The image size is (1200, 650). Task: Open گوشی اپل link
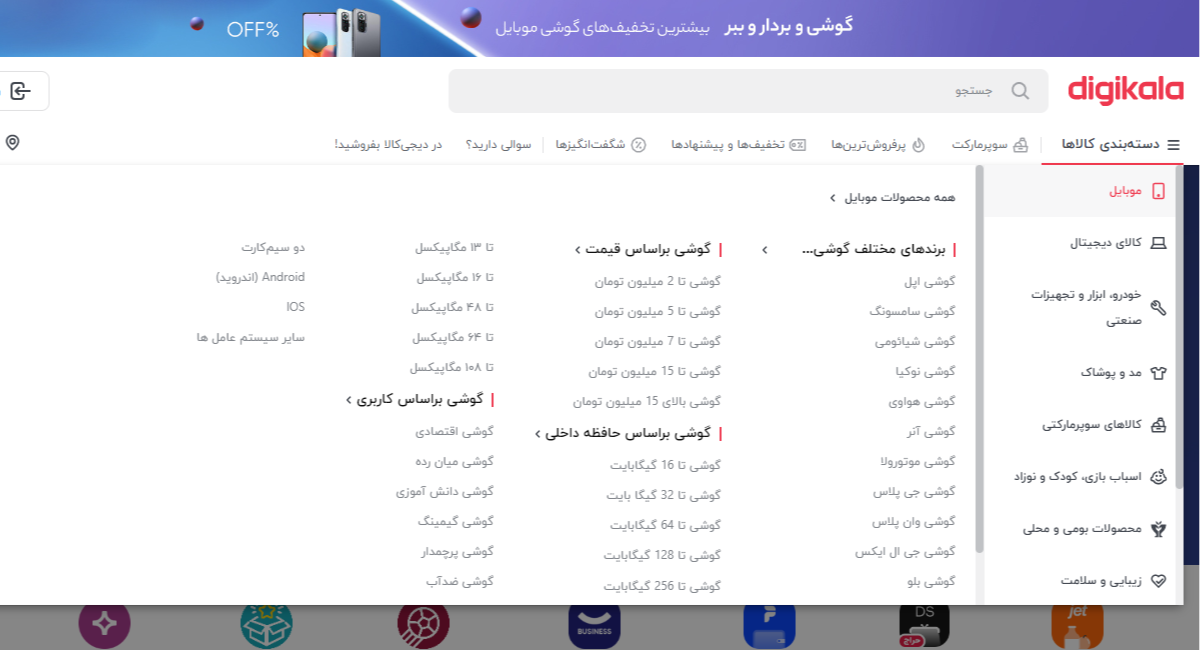pyautogui.click(x=930, y=282)
